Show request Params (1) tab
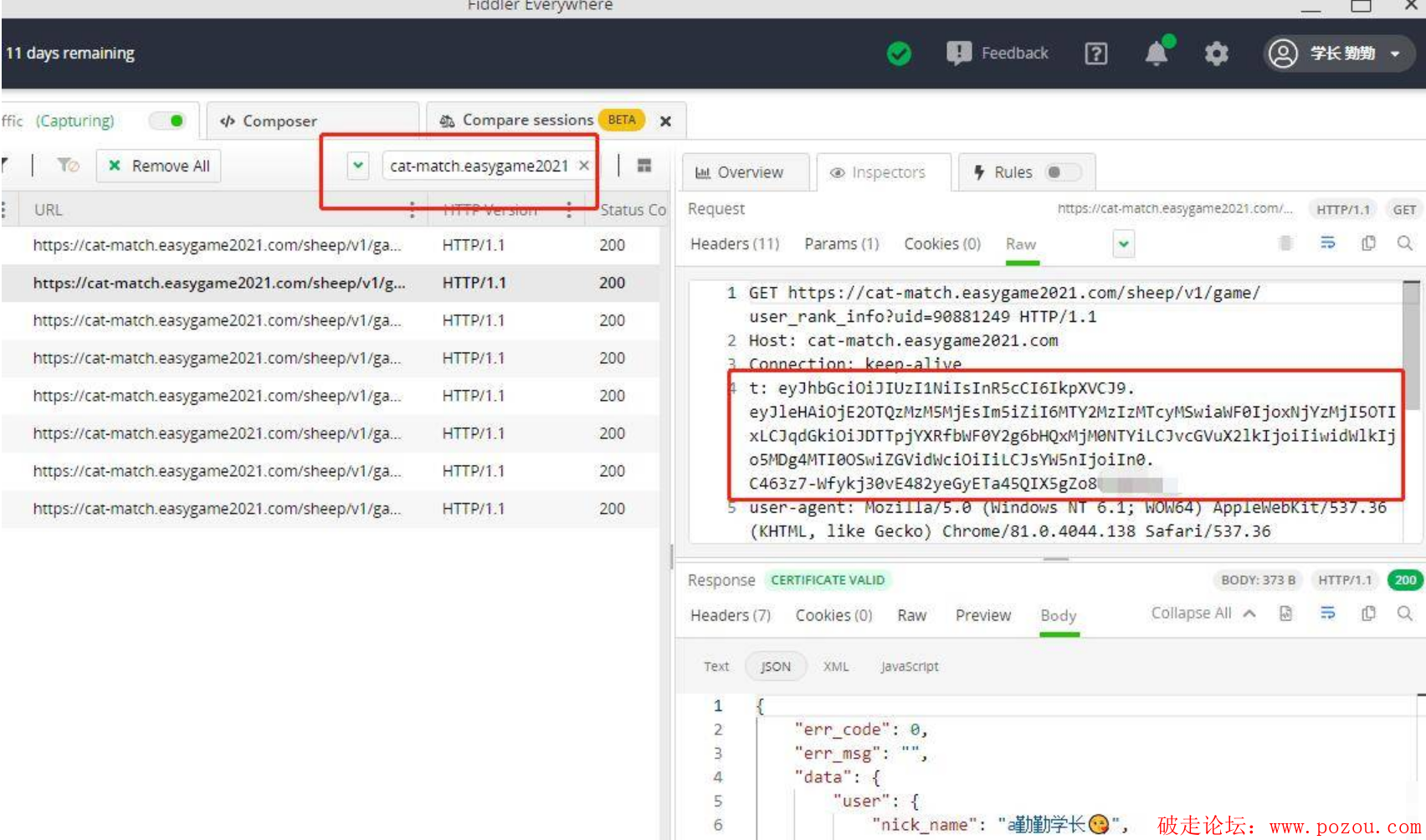Screen dimensions: 1426x840 [842, 244]
